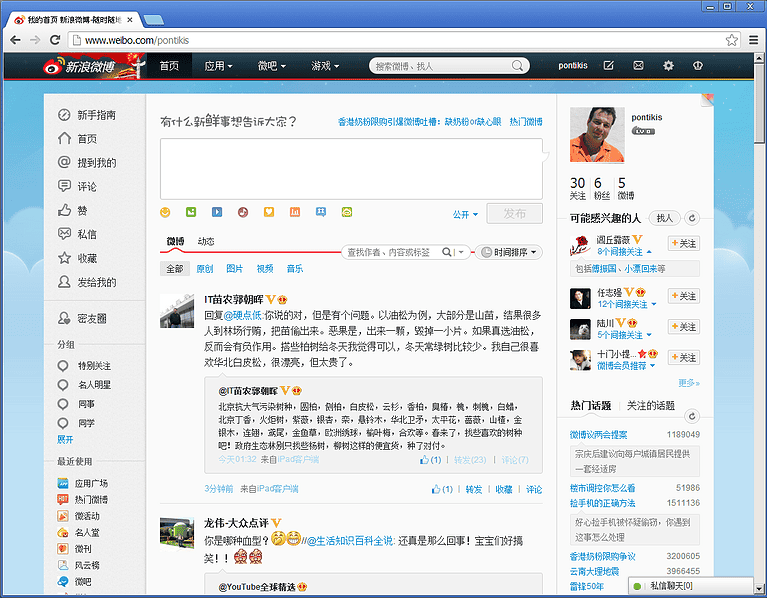Open 收藏 favorites in the left sidebar

87,258
